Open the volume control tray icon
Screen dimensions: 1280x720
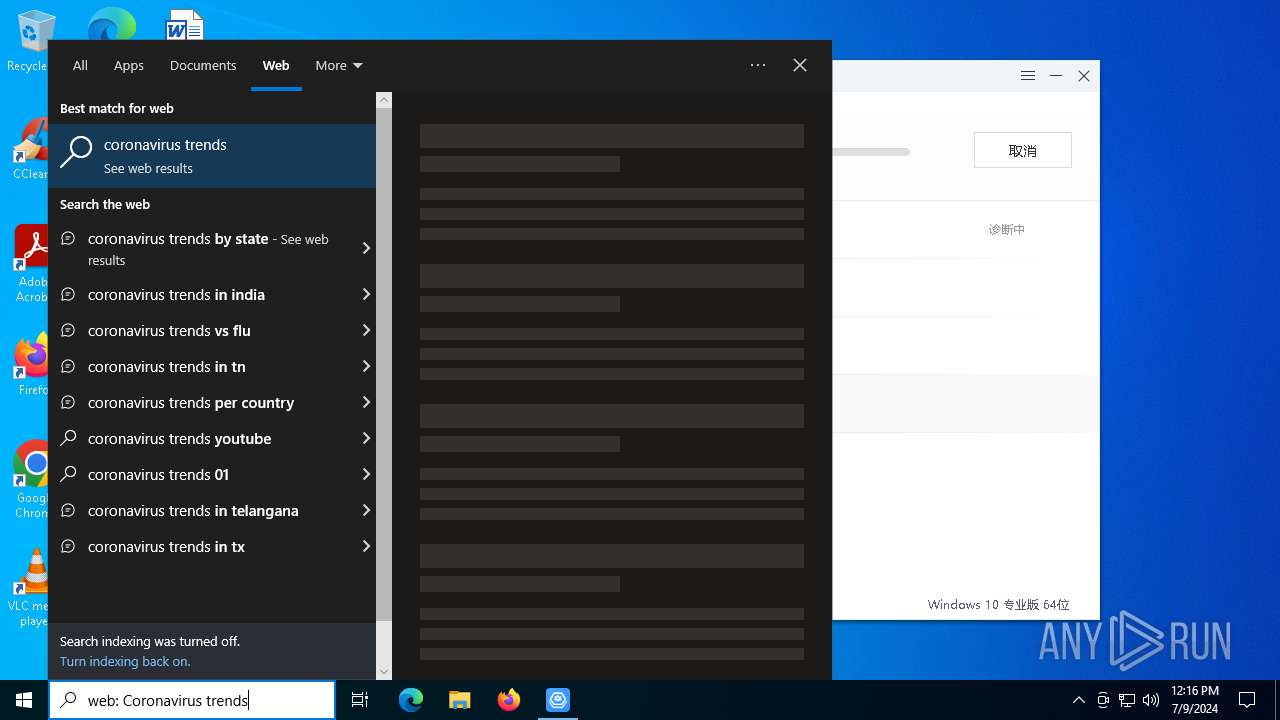(x=1151, y=700)
